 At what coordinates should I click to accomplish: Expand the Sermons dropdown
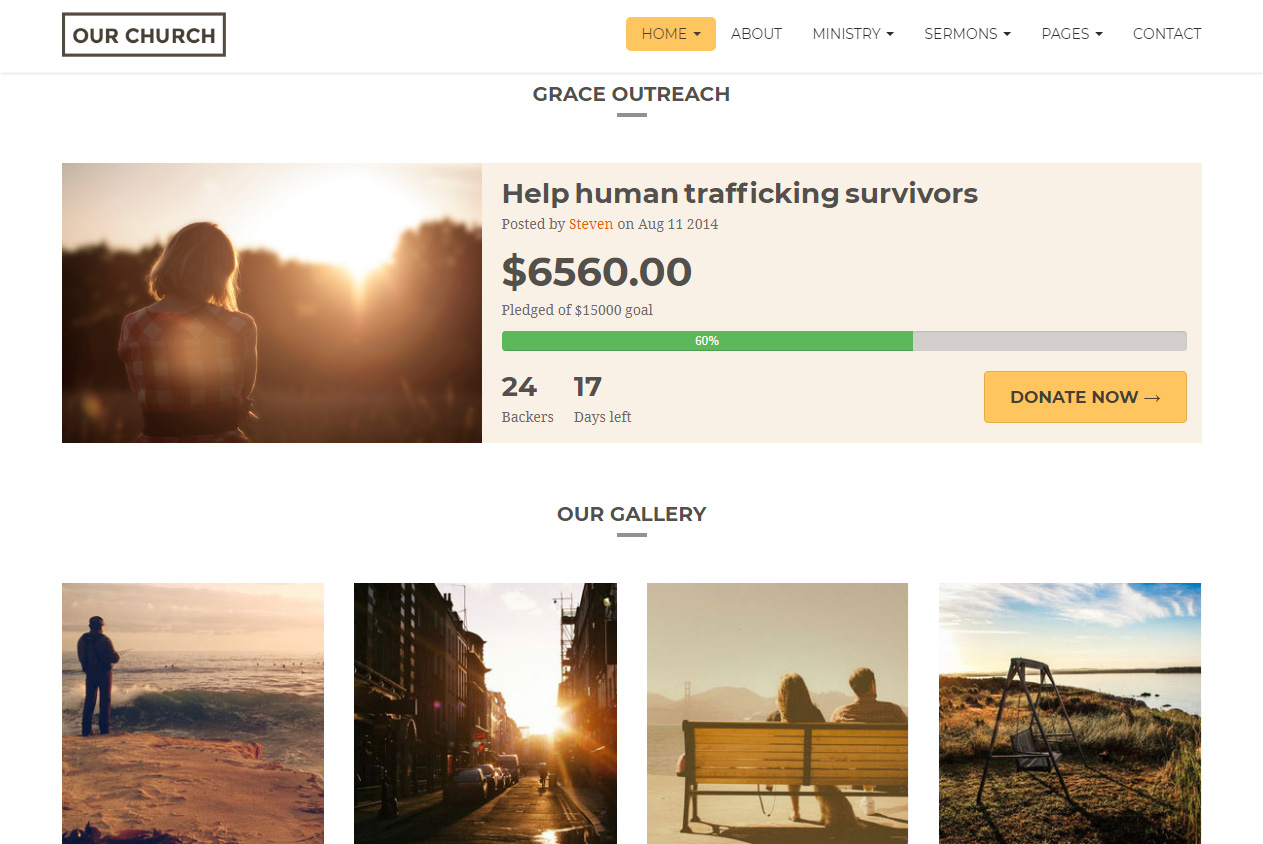967,34
